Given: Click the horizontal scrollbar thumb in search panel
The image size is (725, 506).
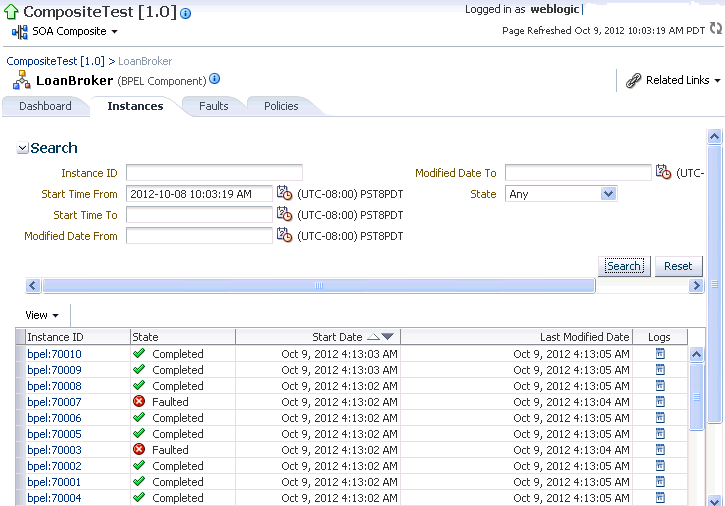Looking at the screenshot, I should tap(319, 285).
